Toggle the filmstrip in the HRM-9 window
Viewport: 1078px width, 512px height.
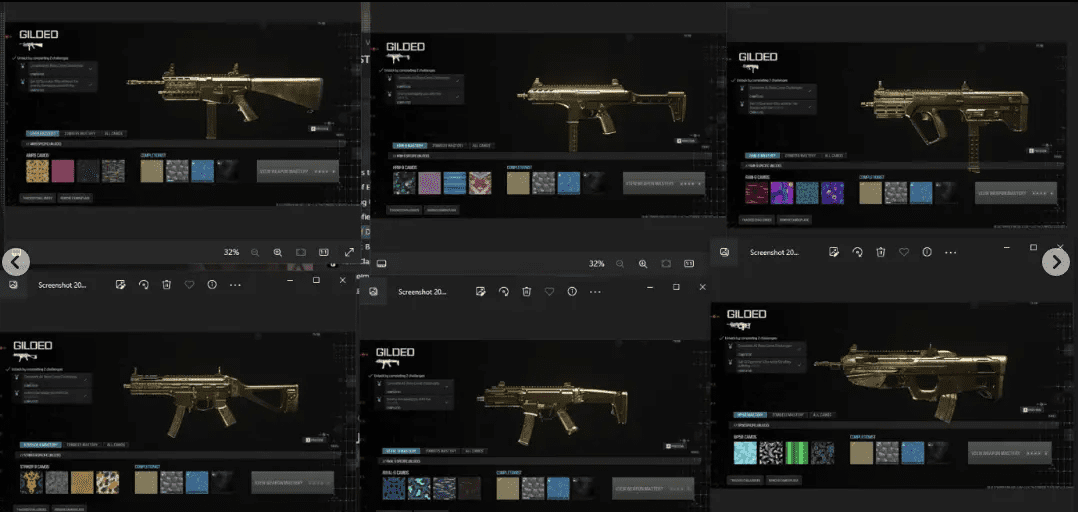click(x=382, y=264)
